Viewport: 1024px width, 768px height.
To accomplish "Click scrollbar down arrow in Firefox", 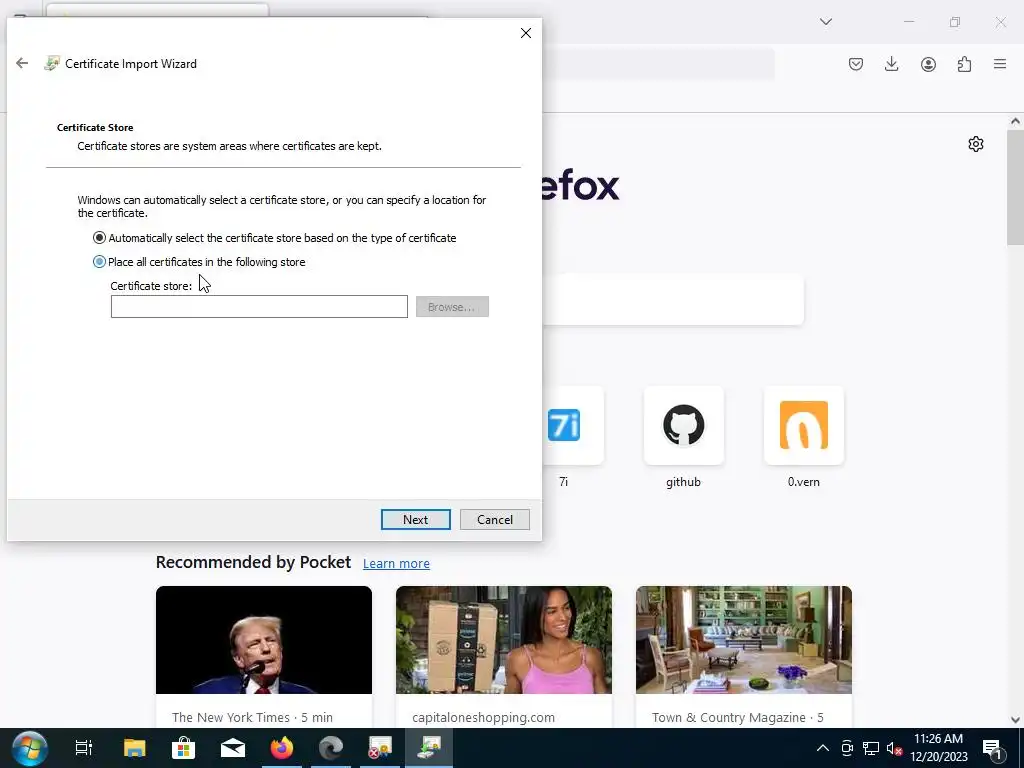I will coord(1015,719).
